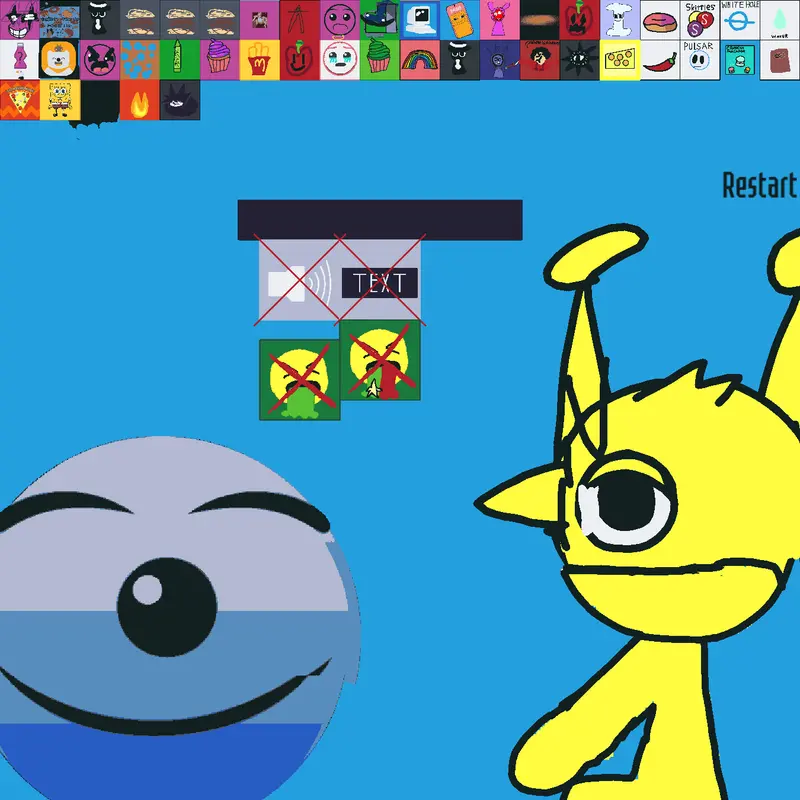Select the red chili pepper tile
Image resolution: width=800 pixels, height=800 pixels.
660,60
